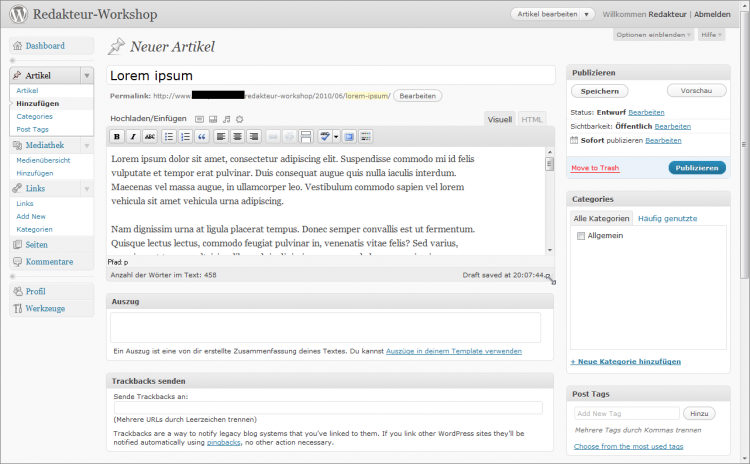This screenshot has height=464, width=750.
Task: Center-align the text
Action: pyautogui.click(x=237, y=137)
